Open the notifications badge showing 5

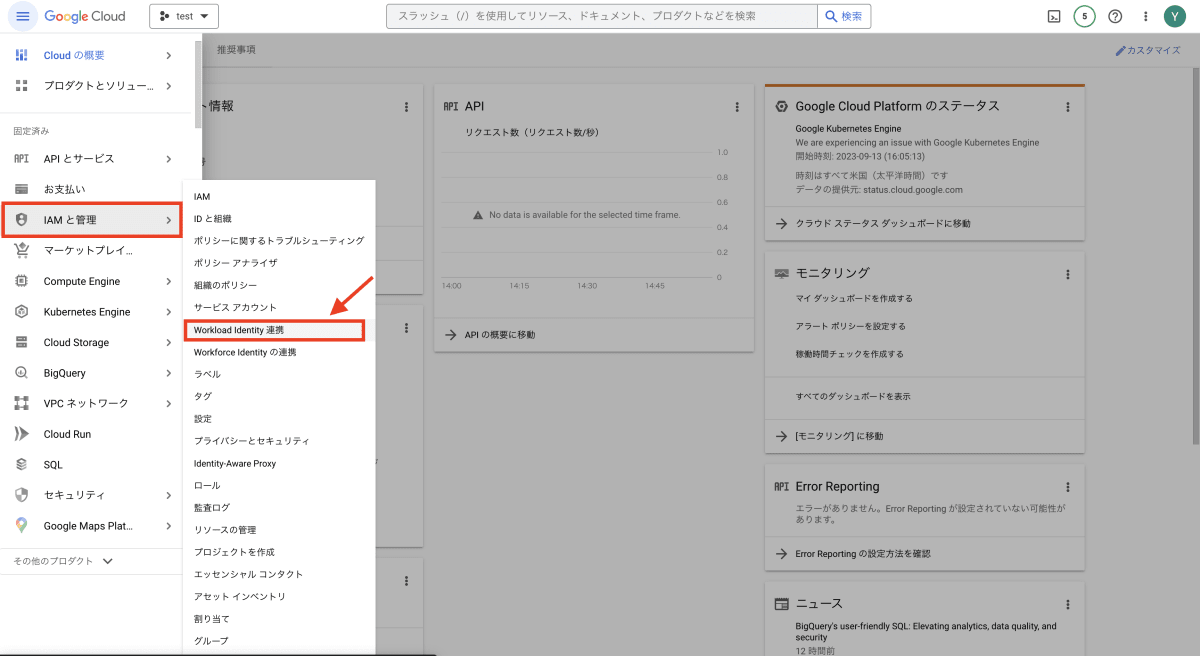[x=1084, y=16]
